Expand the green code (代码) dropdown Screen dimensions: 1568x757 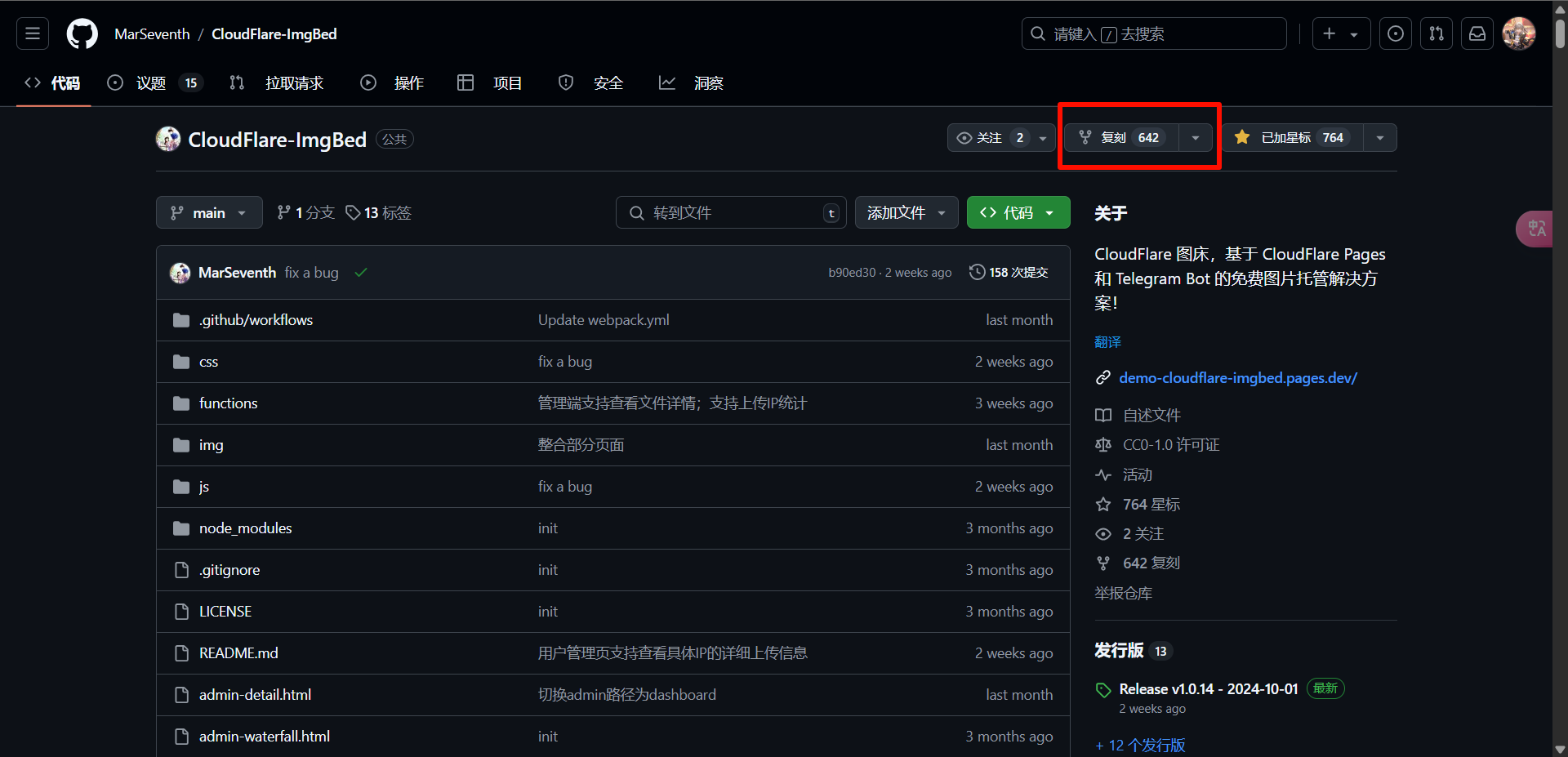[1018, 213]
